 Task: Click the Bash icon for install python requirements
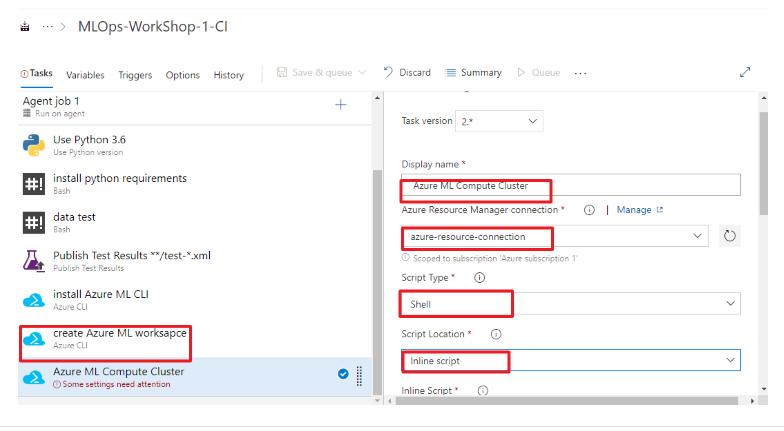(x=34, y=184)
